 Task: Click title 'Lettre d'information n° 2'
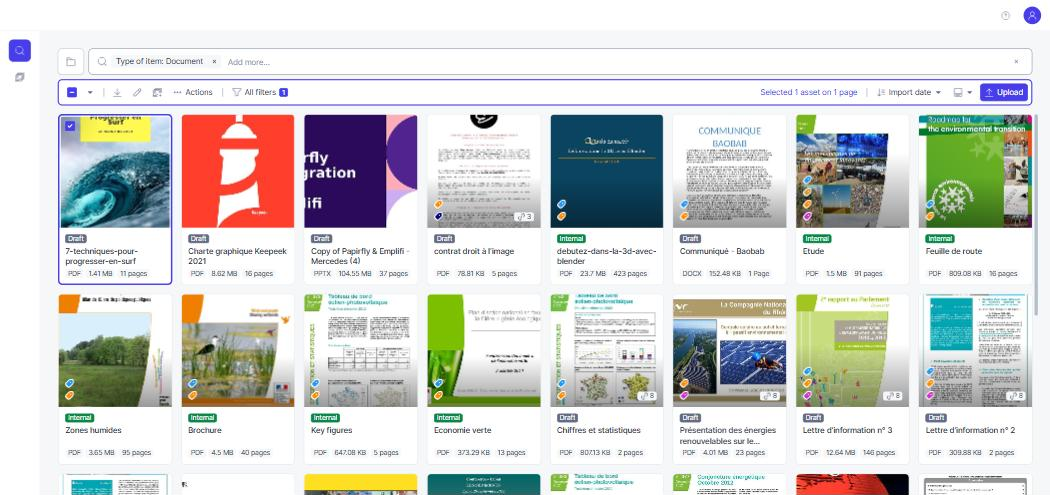click(x=970, y=430)
